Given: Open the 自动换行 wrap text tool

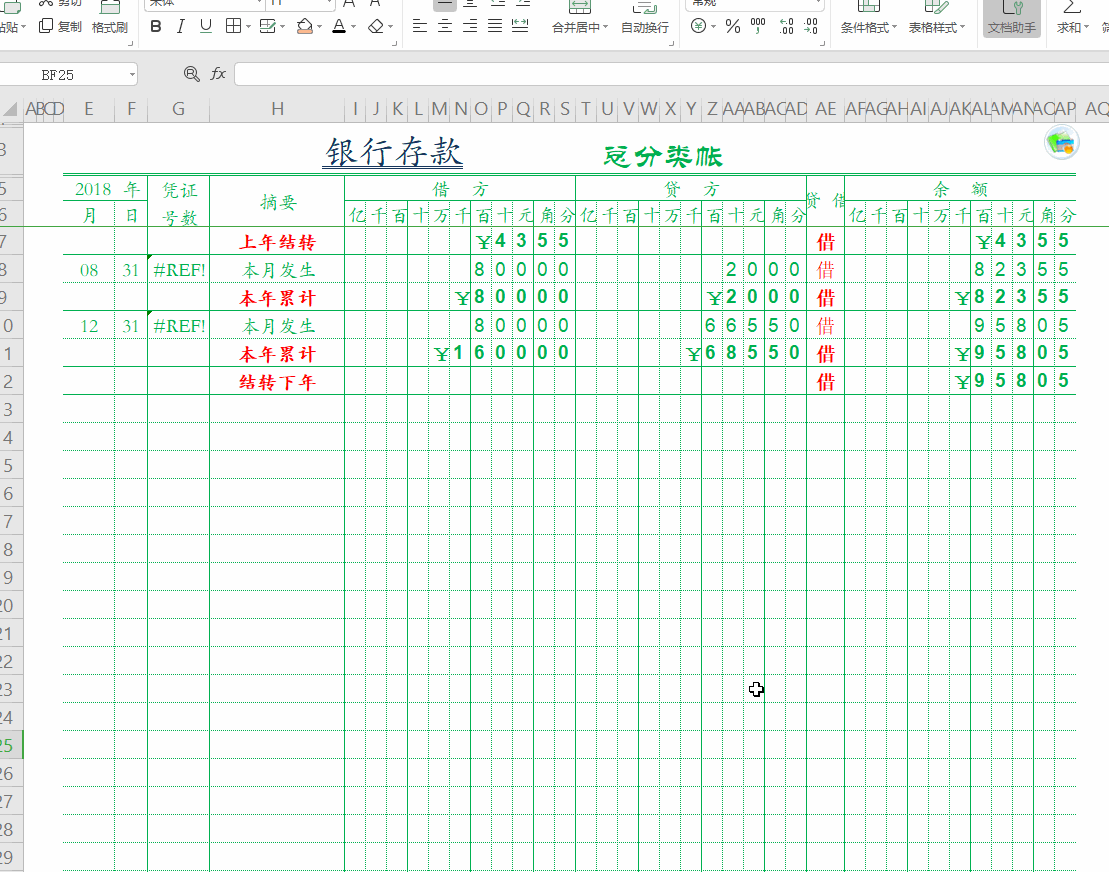Looking at the screenshot, I should pos(644,27).
